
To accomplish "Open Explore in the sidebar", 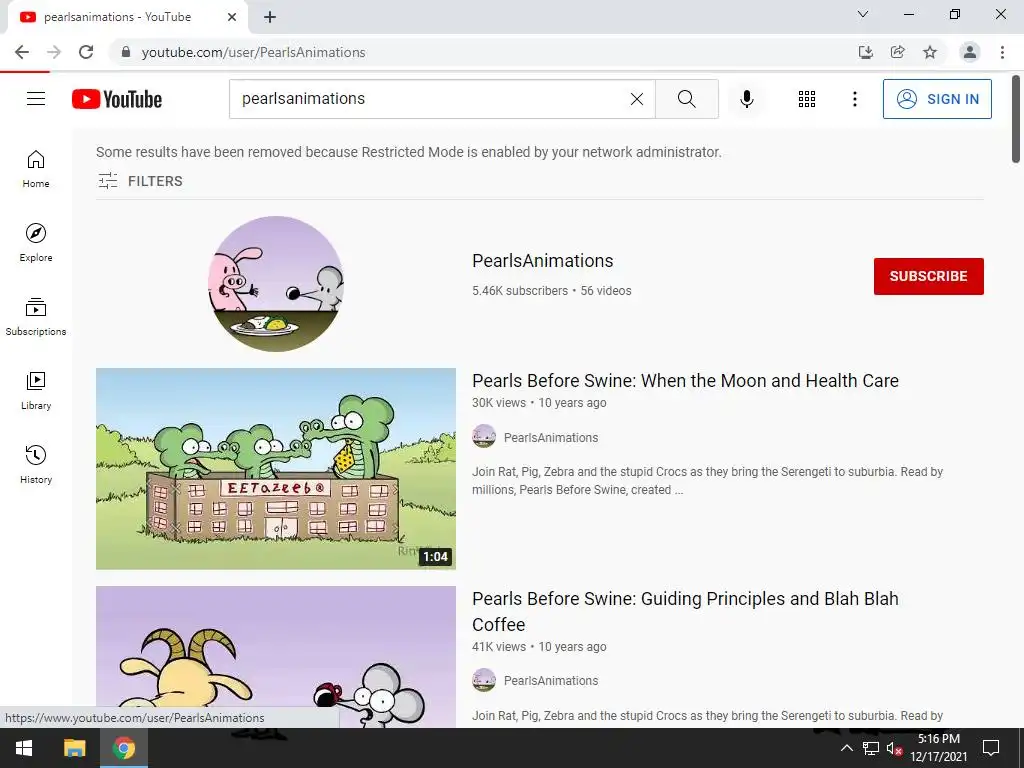I will pos(36,242).
